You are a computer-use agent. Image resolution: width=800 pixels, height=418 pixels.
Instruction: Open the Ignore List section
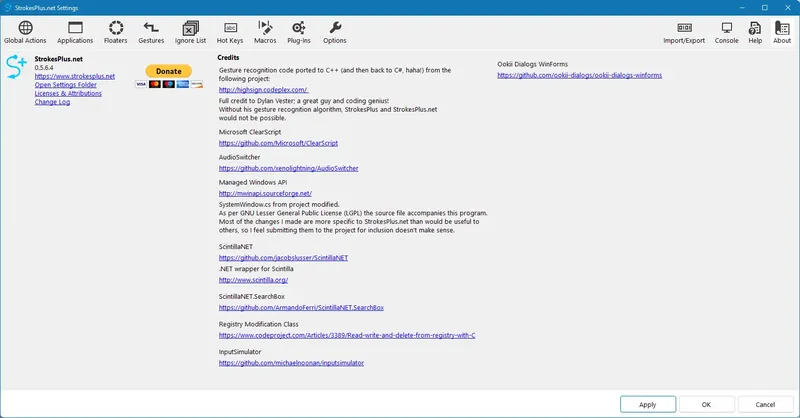[190, 32]
